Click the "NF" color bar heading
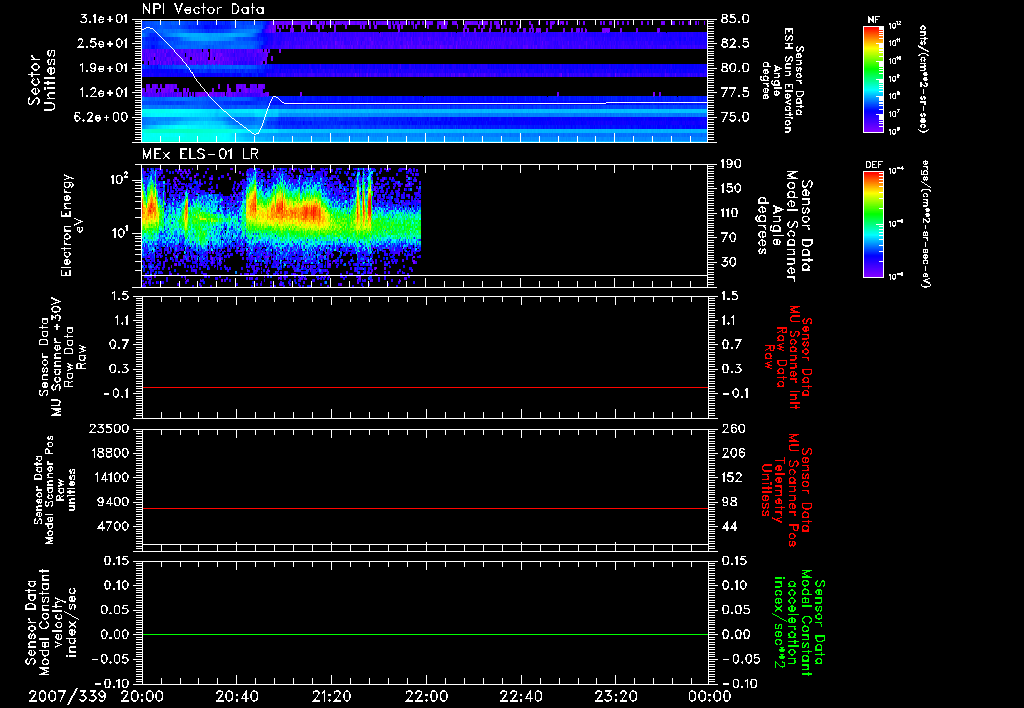This screenshot has width=1024, height=708. point(873,20)
